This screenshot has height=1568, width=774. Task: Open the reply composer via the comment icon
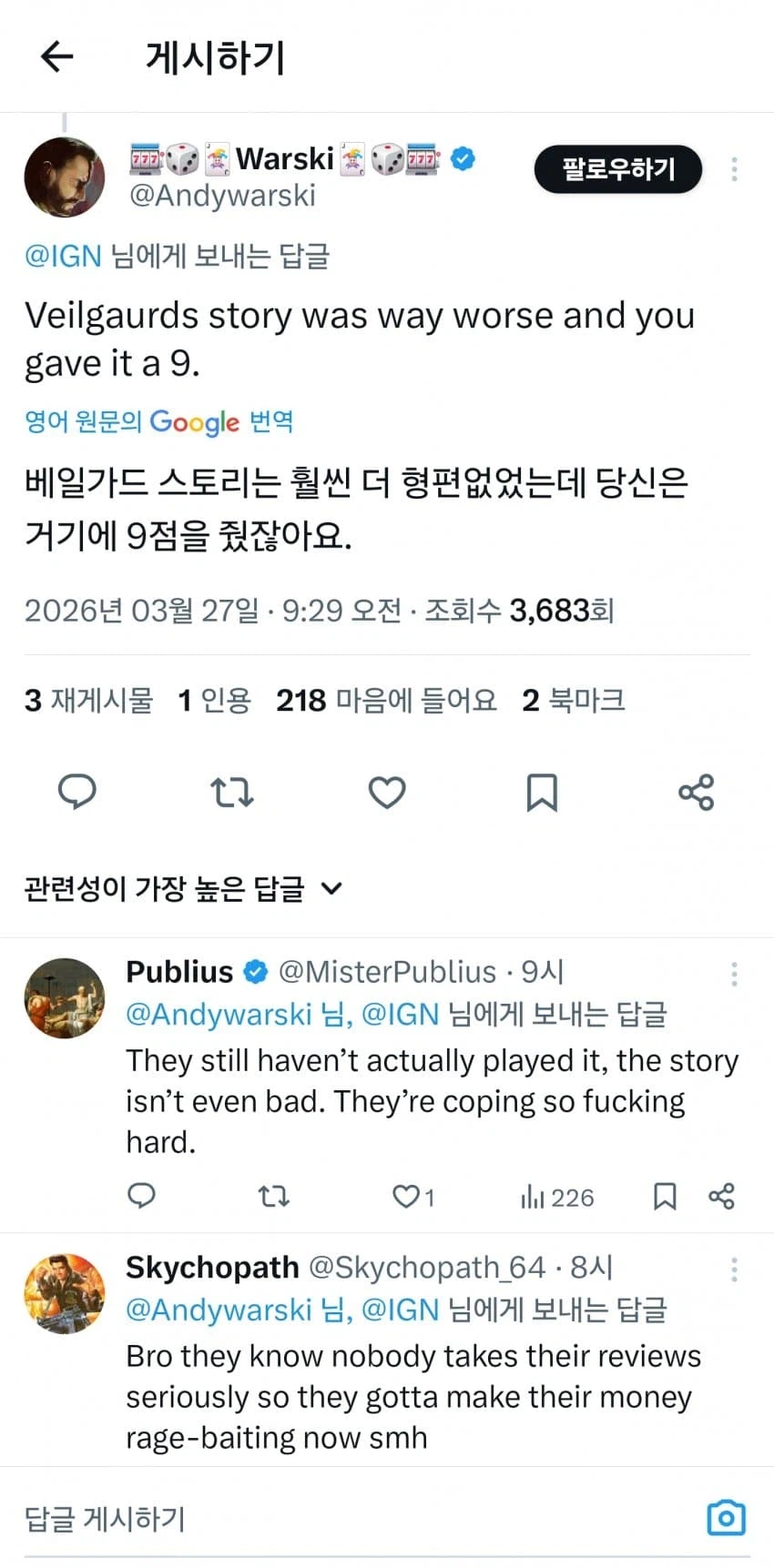click(x=77, y=793)
